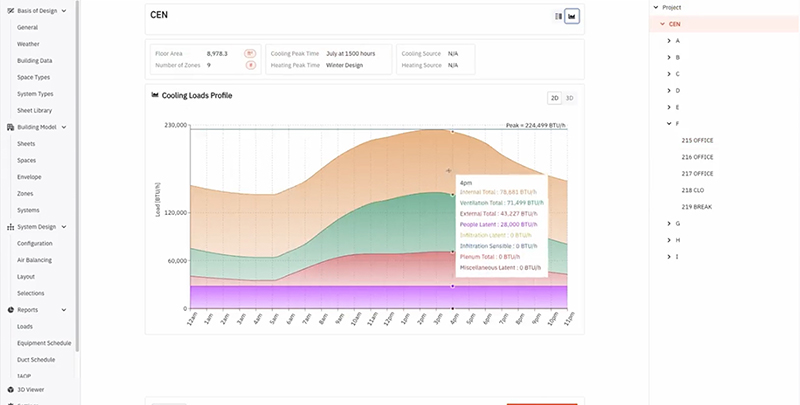Viewport: 800px width, 405px height.
Task: Click the System Design section icon
Action: point(10,227)
